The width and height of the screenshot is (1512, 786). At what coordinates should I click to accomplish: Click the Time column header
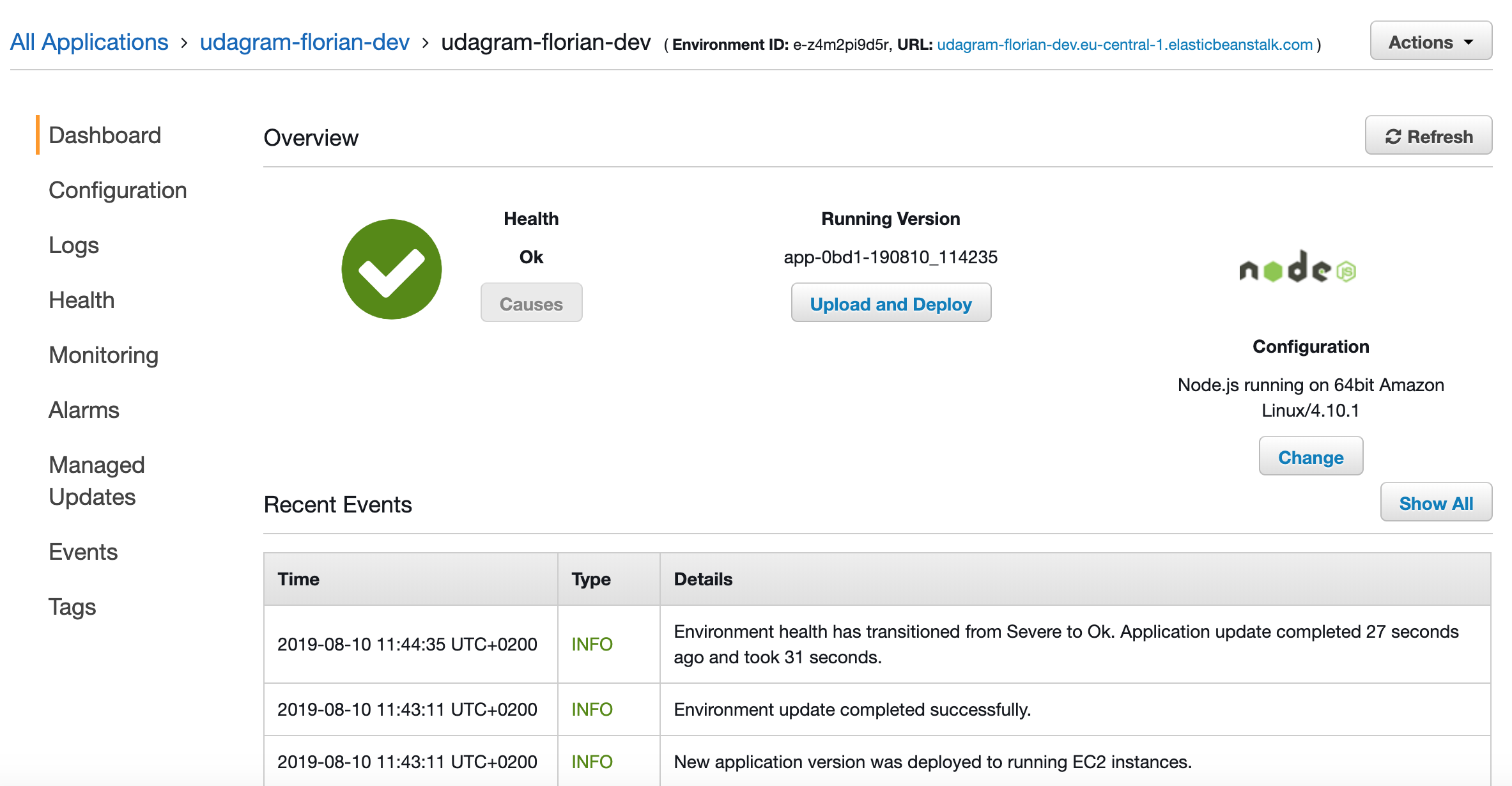(298, 579)
